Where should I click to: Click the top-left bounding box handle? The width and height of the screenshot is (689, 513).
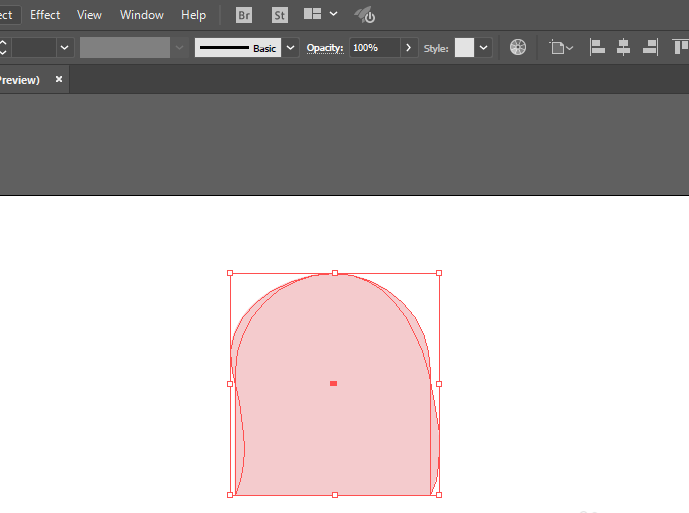(x=230, y=273)
